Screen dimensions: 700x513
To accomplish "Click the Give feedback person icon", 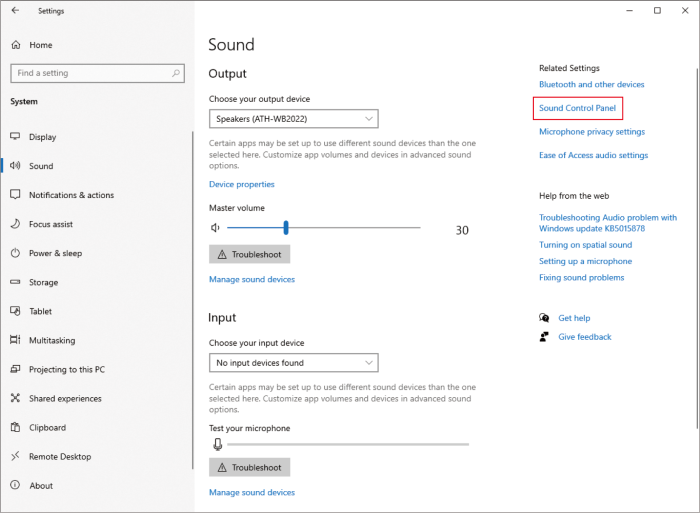I will tap(544, 337).
